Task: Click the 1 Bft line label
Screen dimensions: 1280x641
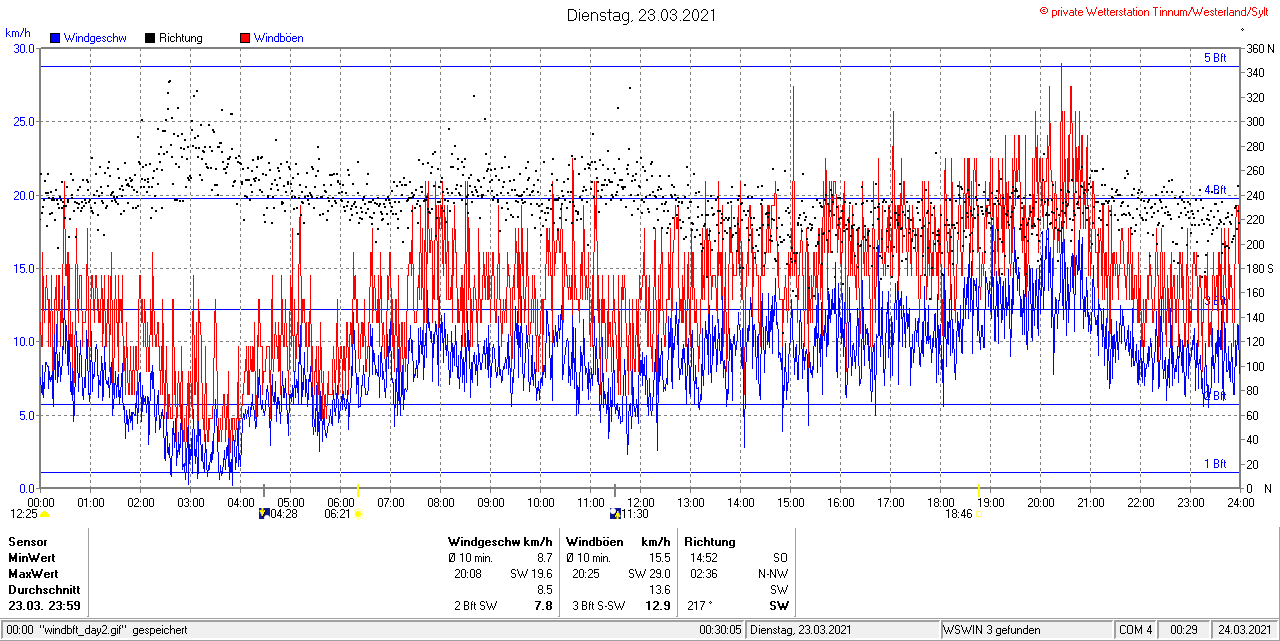Action: (x=1214, y=464)
